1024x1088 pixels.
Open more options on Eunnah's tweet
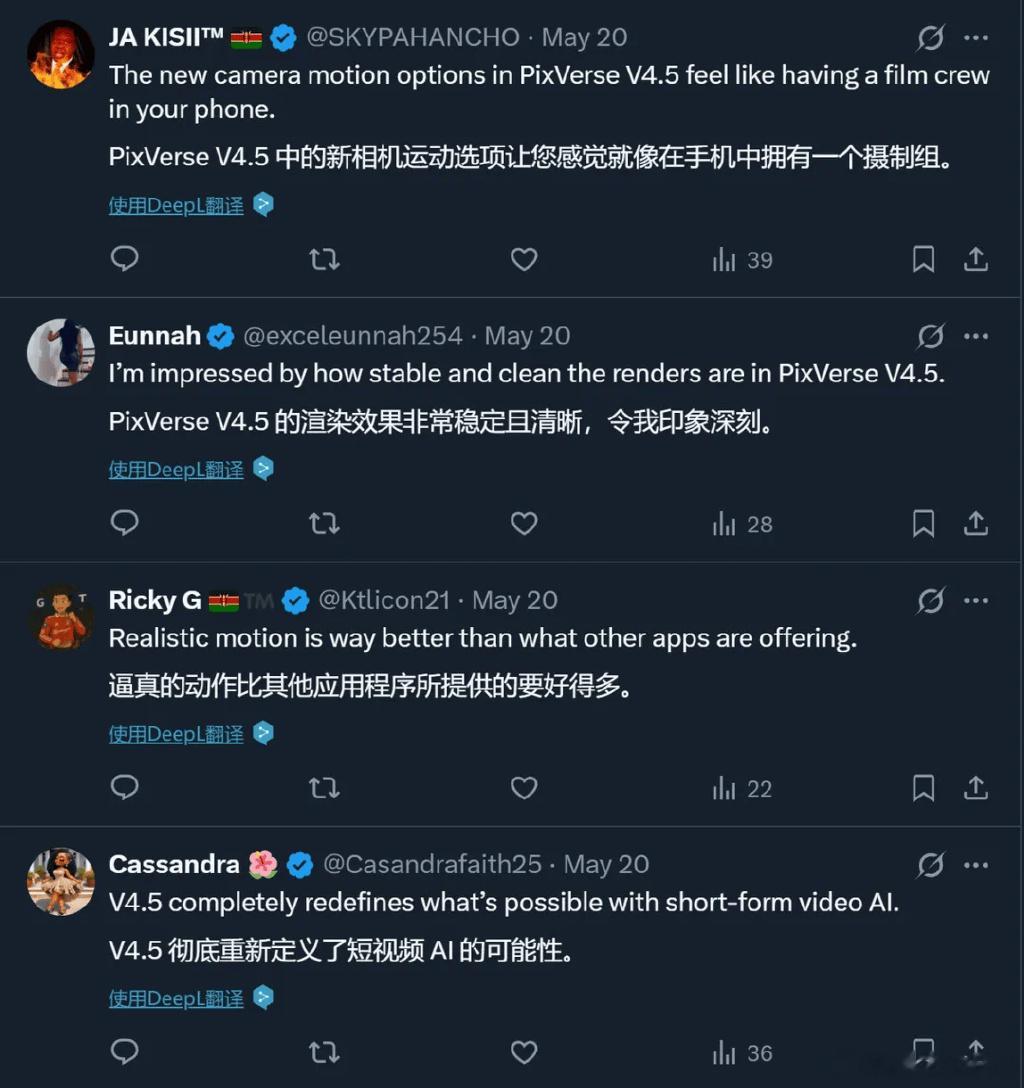(976, 337)
